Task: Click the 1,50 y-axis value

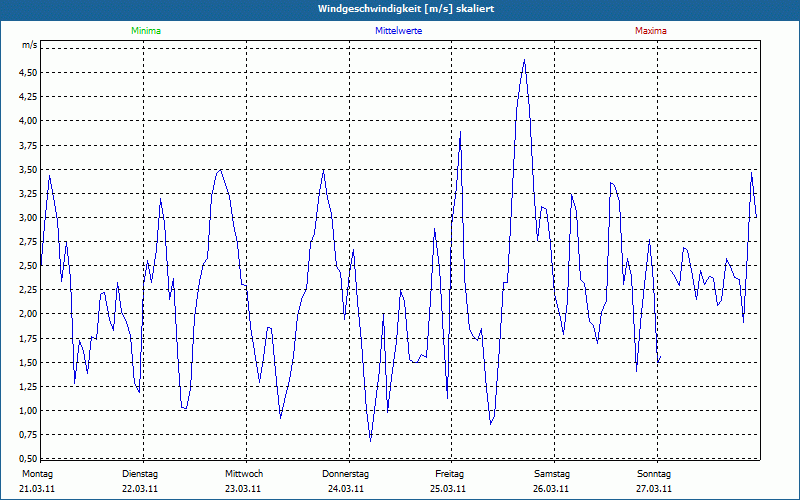Action: (28, 362)
